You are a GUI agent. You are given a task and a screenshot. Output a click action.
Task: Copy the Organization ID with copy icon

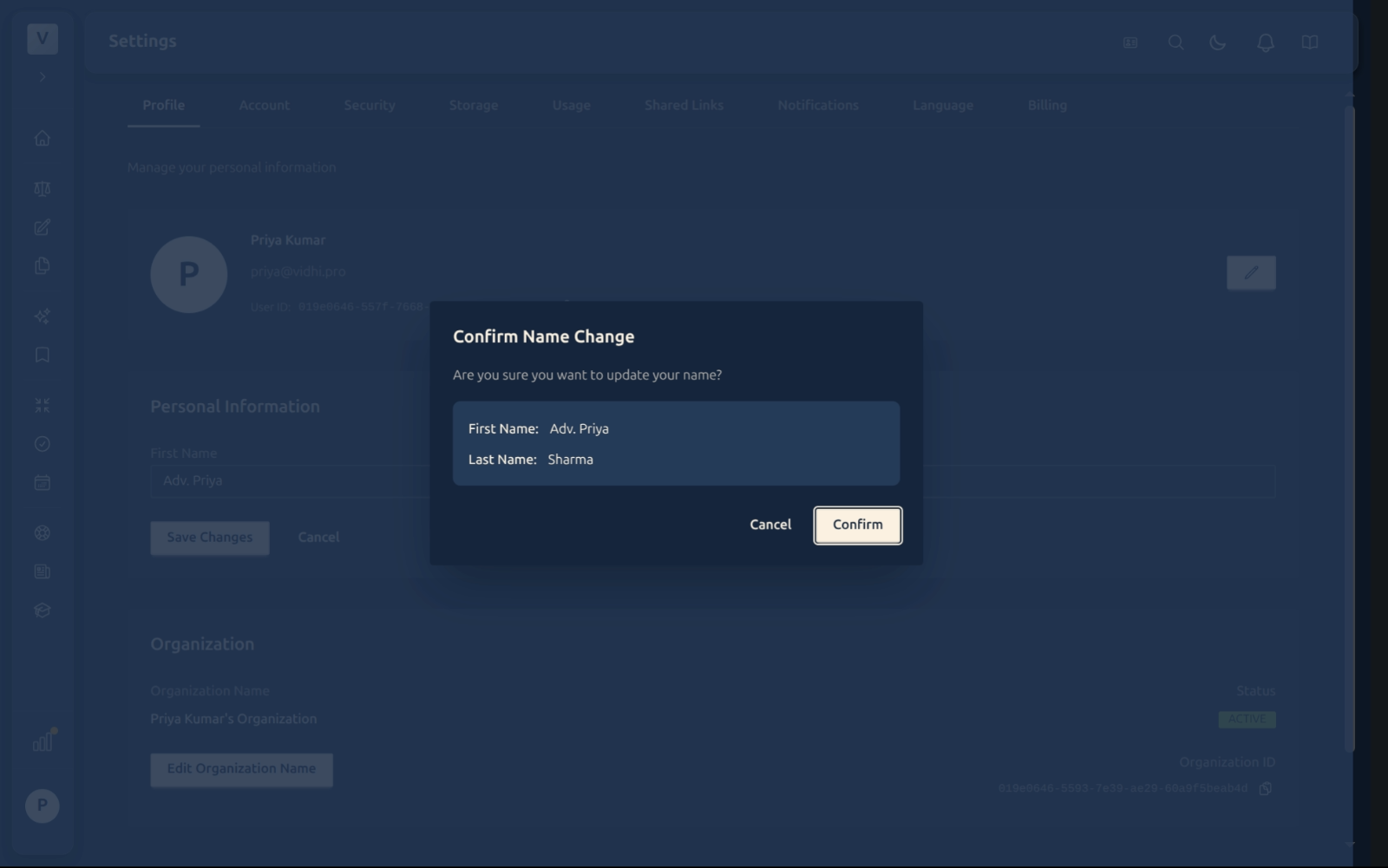tap(1266, 788)
